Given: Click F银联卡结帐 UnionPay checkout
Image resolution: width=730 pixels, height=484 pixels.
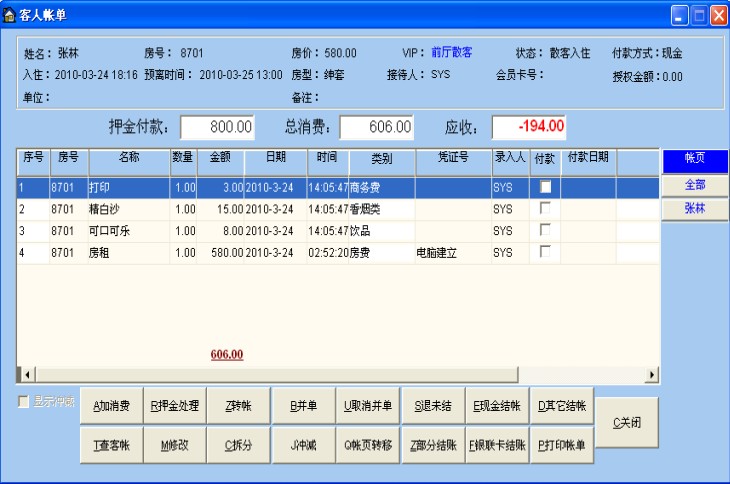Looking at the screenshot, I should (x=497, y=444).
